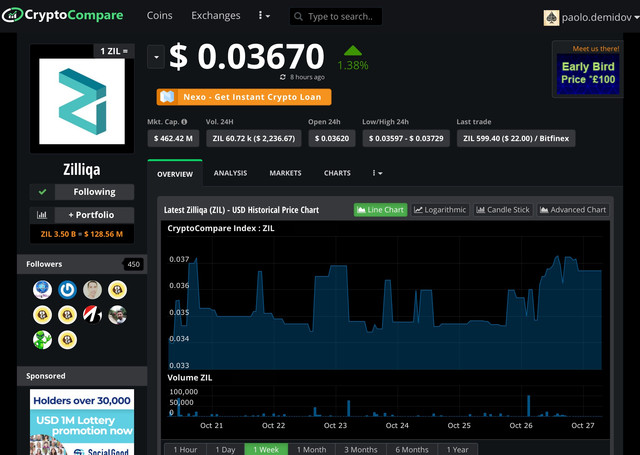
Task: Click the green alien follower avatar
Action: 42,340
